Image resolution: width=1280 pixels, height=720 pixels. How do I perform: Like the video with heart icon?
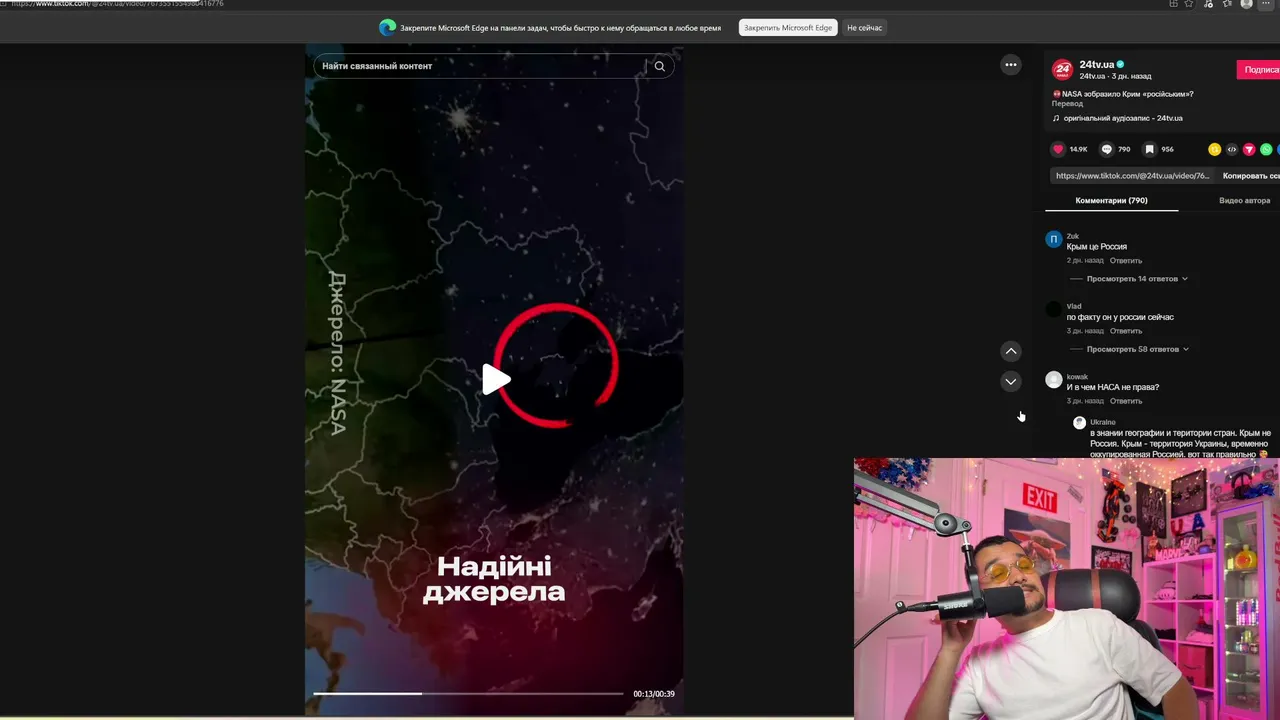coord(1058,149)
